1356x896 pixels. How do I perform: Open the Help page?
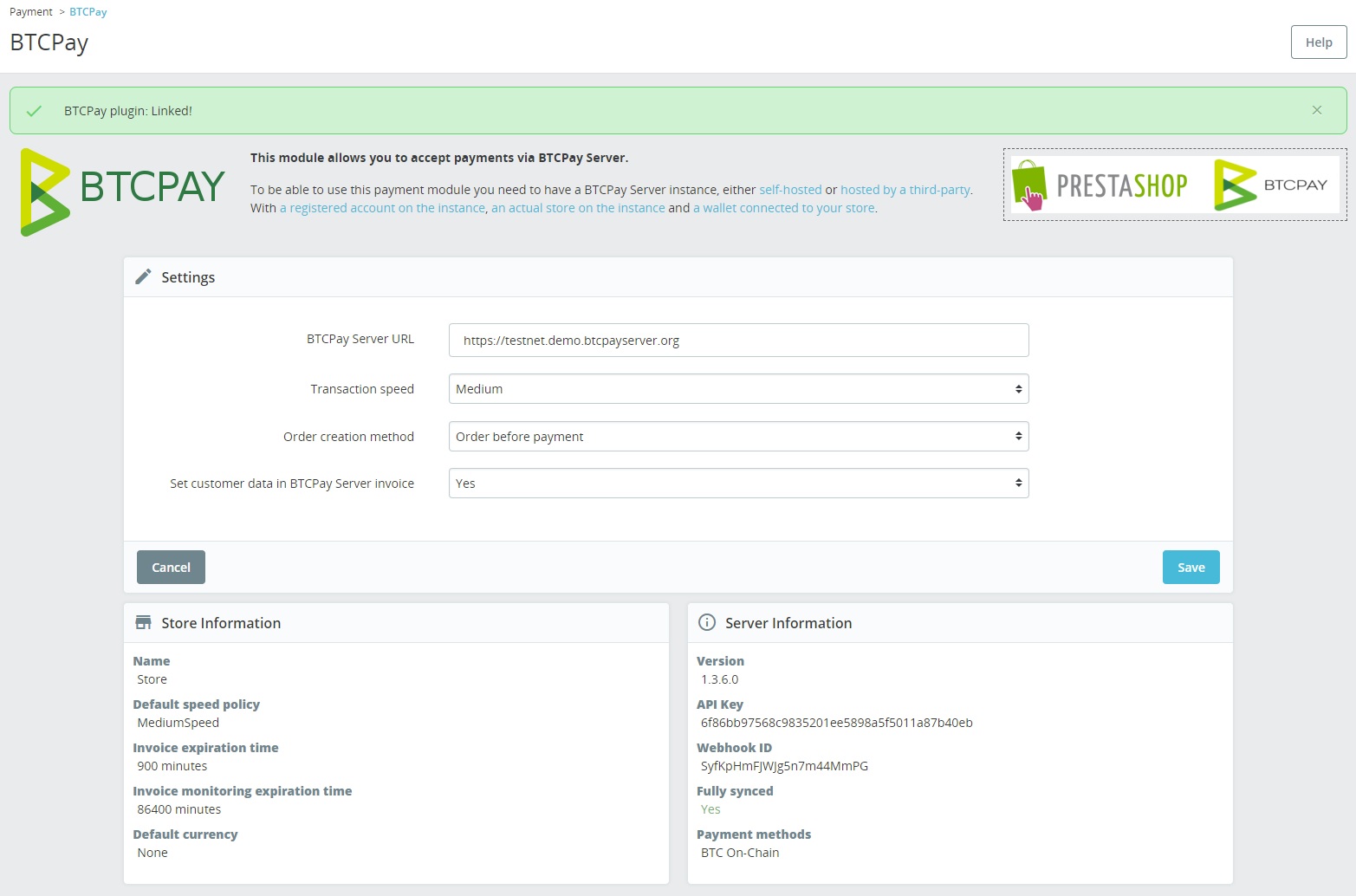point(1318,42)
